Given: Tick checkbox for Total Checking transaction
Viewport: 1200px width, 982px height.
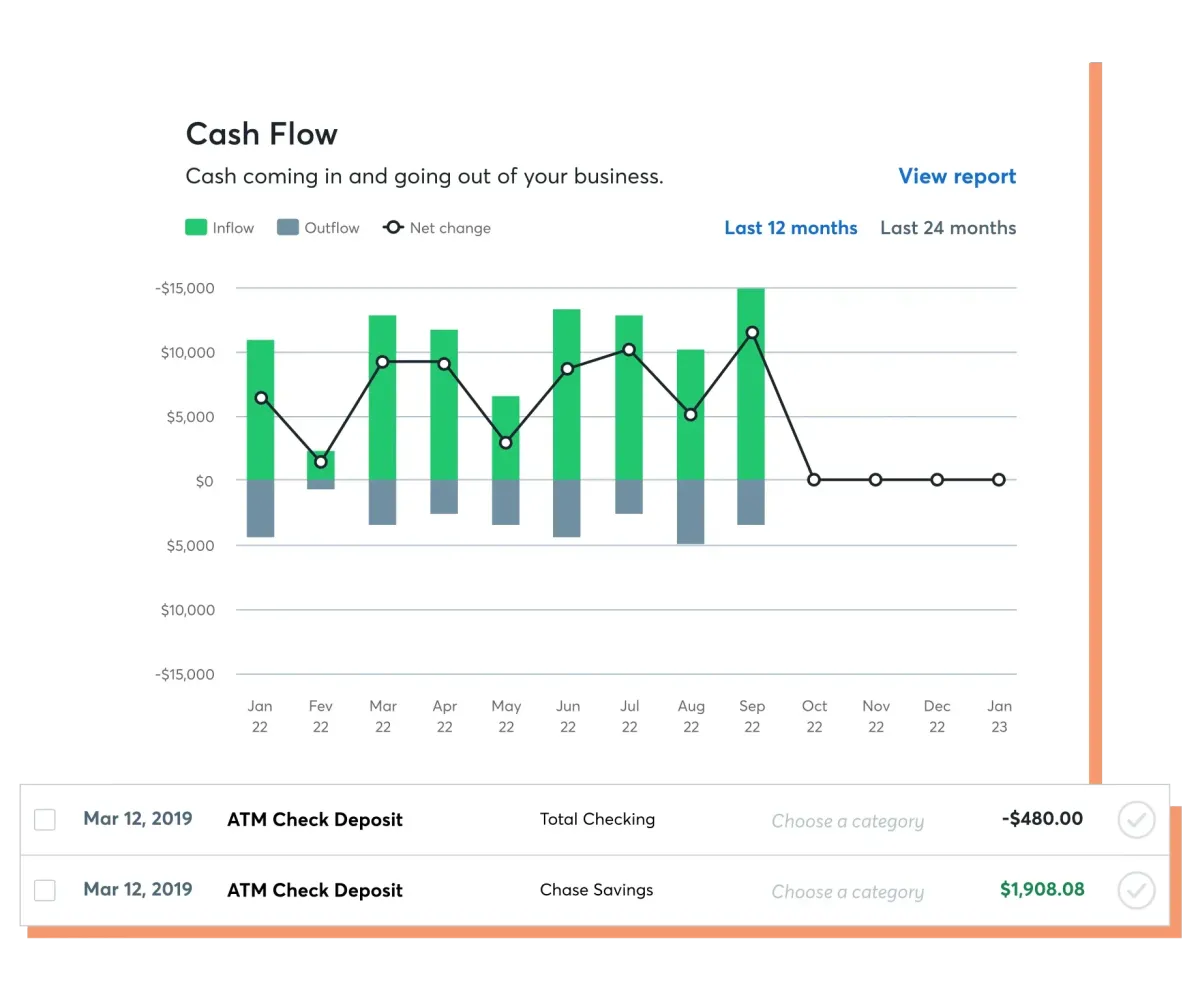Looking at the screenshot, I should click(x=45, y=820).
